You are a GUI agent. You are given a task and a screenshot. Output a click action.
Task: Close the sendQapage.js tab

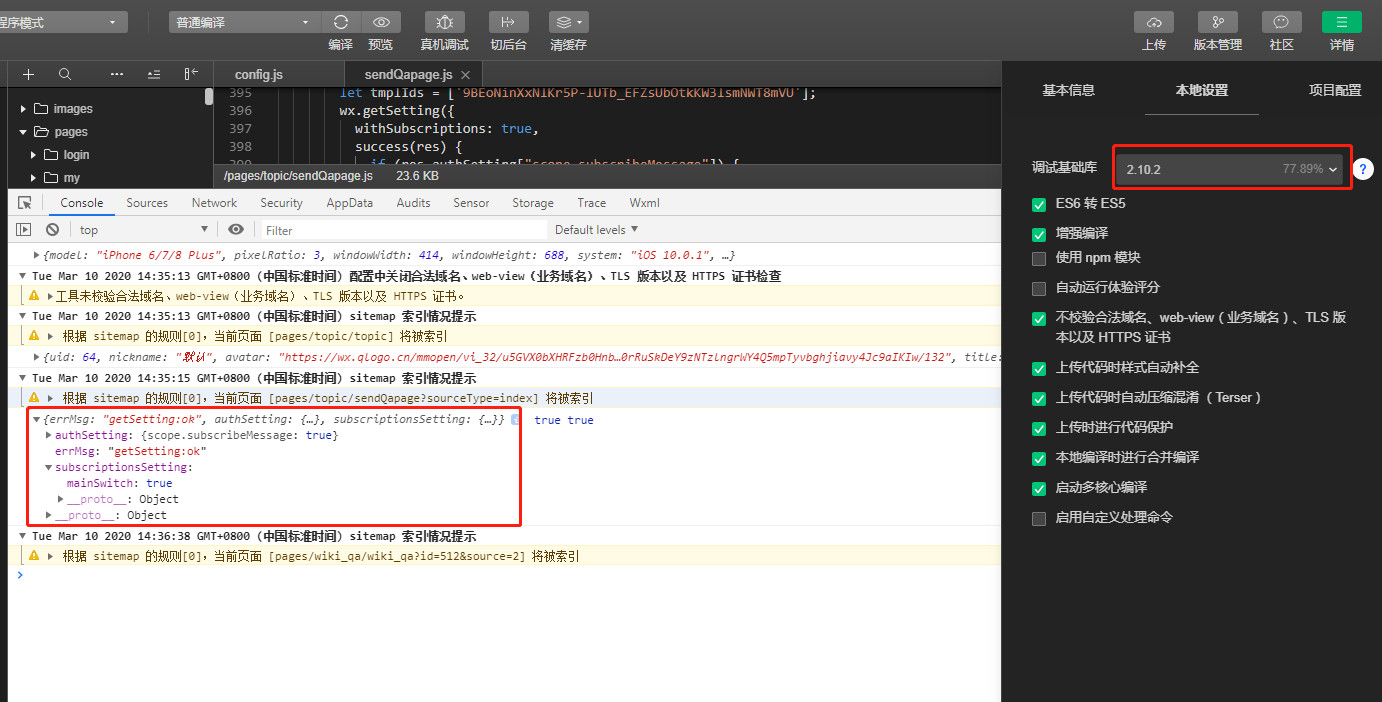point(466,75)
